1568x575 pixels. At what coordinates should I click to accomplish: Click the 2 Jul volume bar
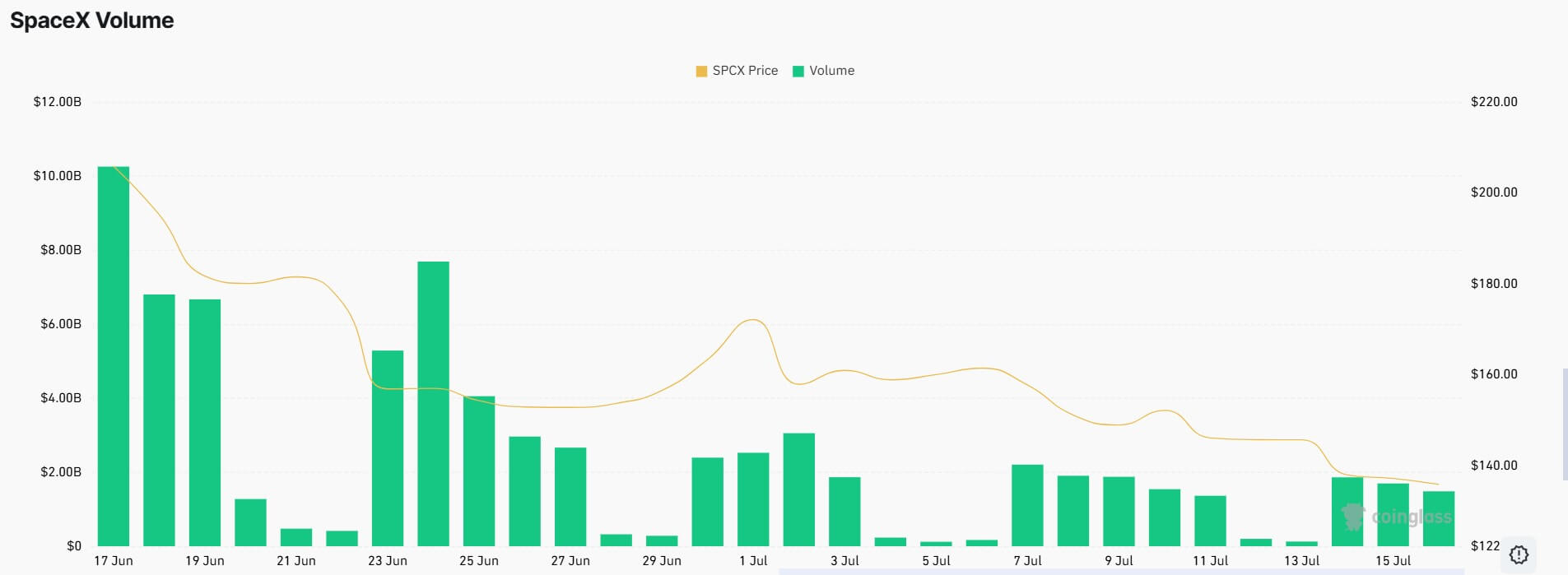(799, 489)
